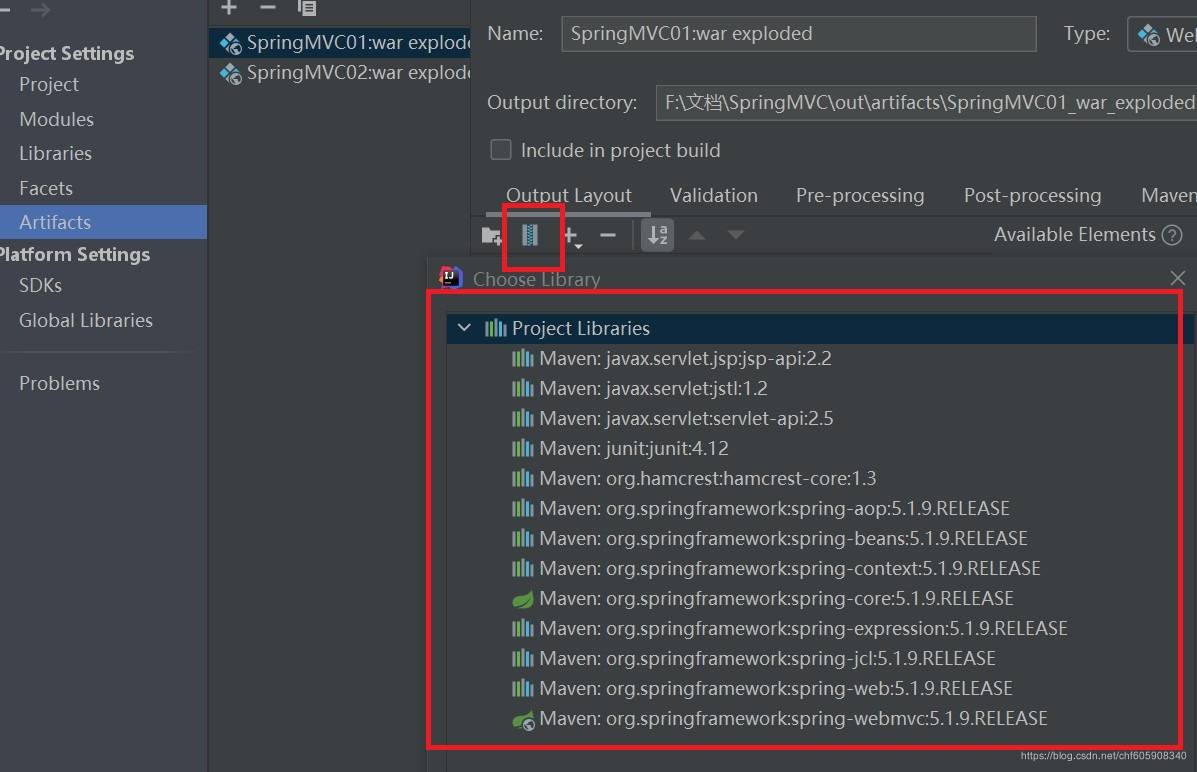Remove selected artifact with minus icon
The image size is (1197, 772).
coord(267,8)
